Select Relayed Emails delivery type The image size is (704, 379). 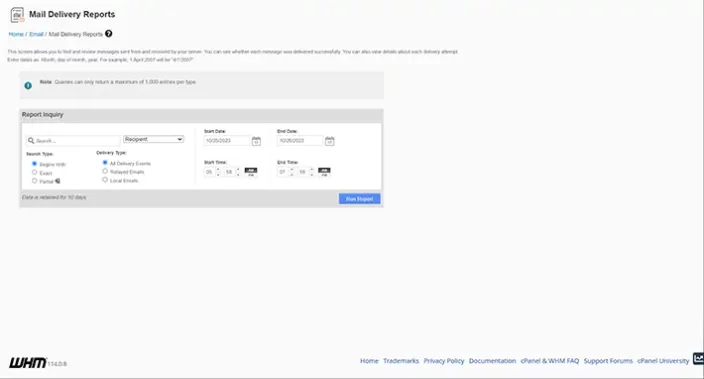(105, 171)
